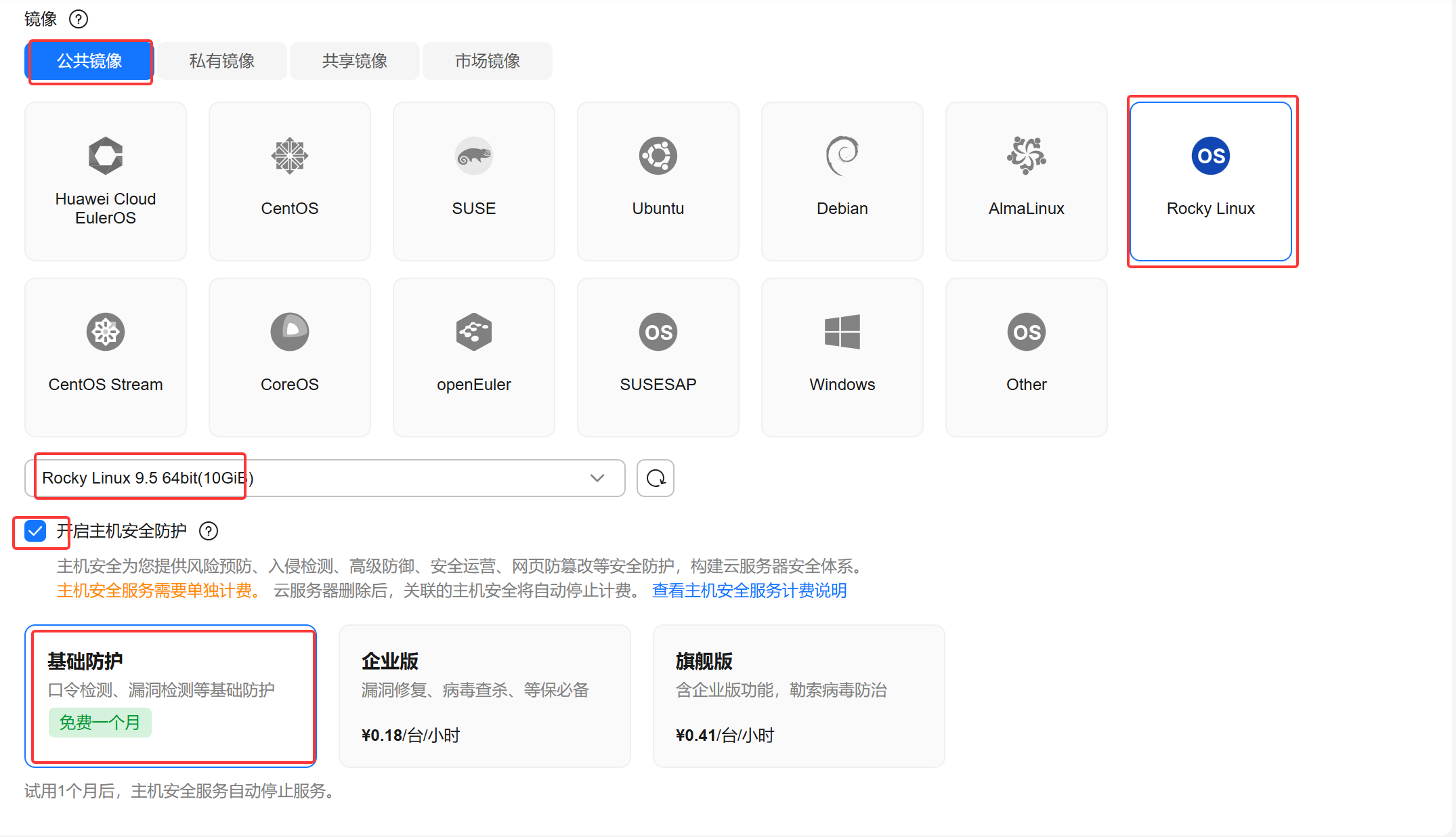The image size is (1456, 837).
Task: Select the 旗舰版 plan card
Action: [799, 696]
